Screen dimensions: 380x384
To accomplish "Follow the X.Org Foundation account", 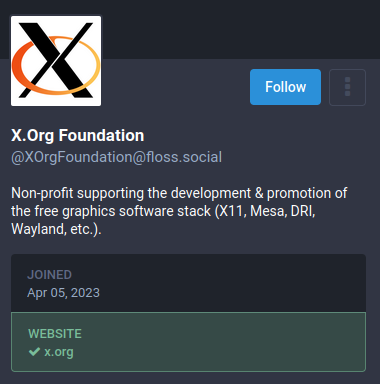I will [x=285, y=87].
